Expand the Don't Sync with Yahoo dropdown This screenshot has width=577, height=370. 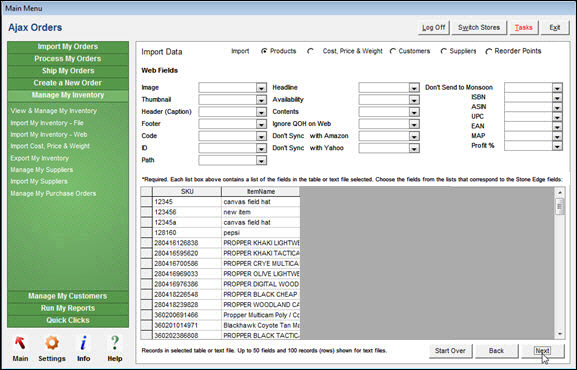point(414,148)
